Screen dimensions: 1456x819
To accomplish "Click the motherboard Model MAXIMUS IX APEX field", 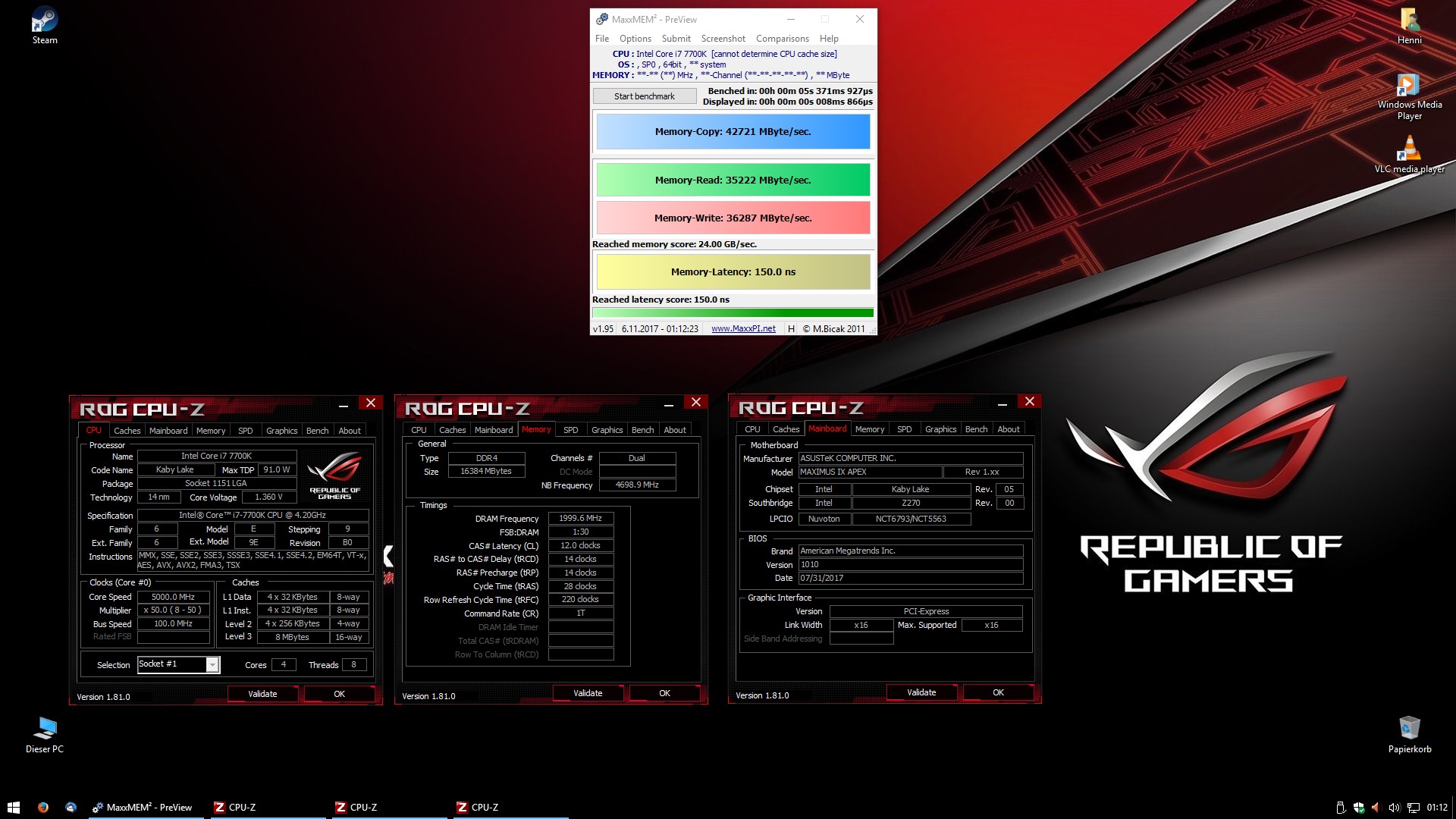I will coord(870,472).
